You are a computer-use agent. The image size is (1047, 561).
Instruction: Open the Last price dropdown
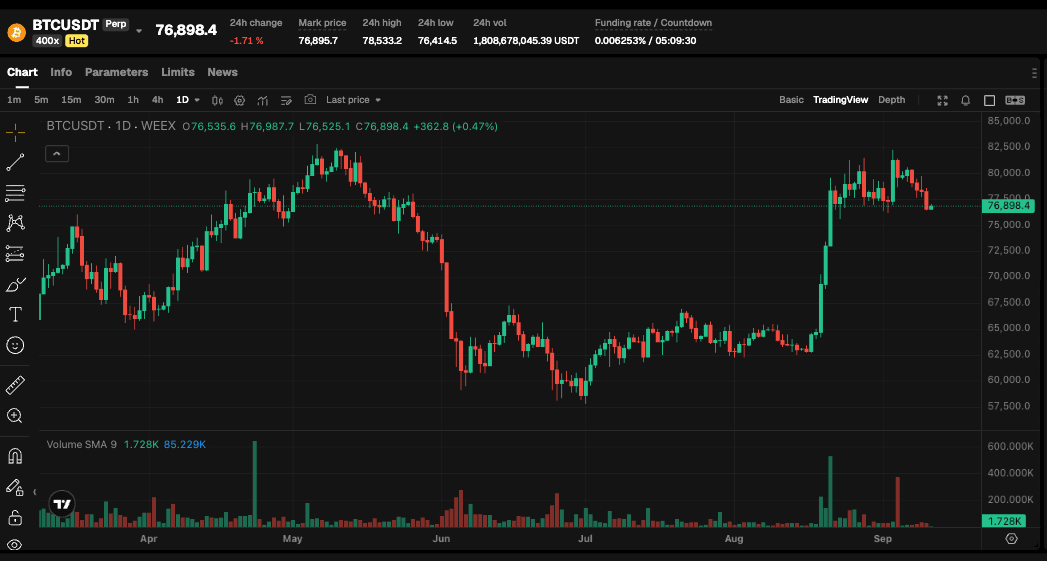click(353, 100)
